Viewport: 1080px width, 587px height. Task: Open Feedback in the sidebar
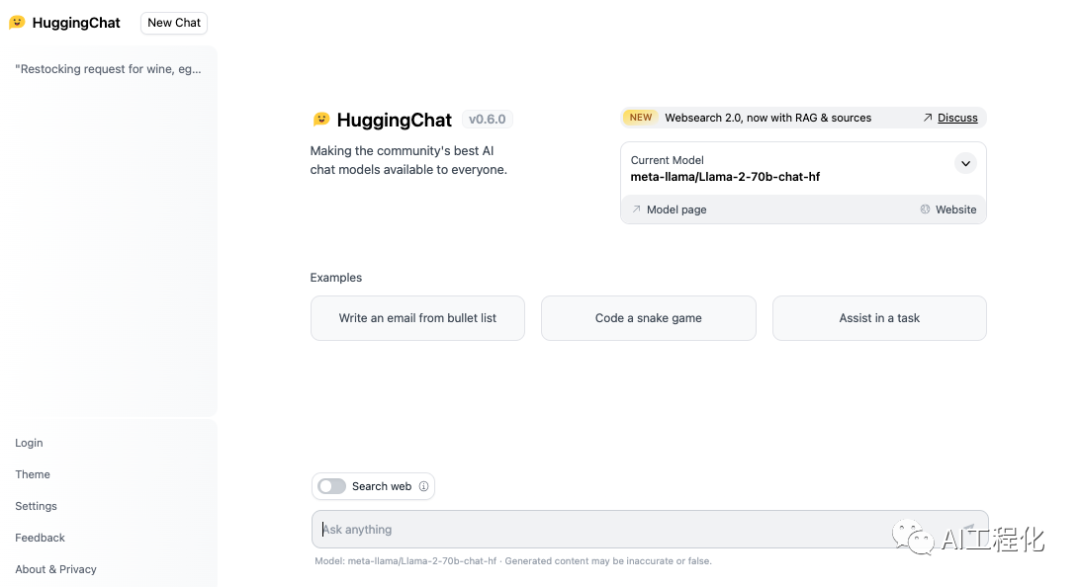coord(40,538)
